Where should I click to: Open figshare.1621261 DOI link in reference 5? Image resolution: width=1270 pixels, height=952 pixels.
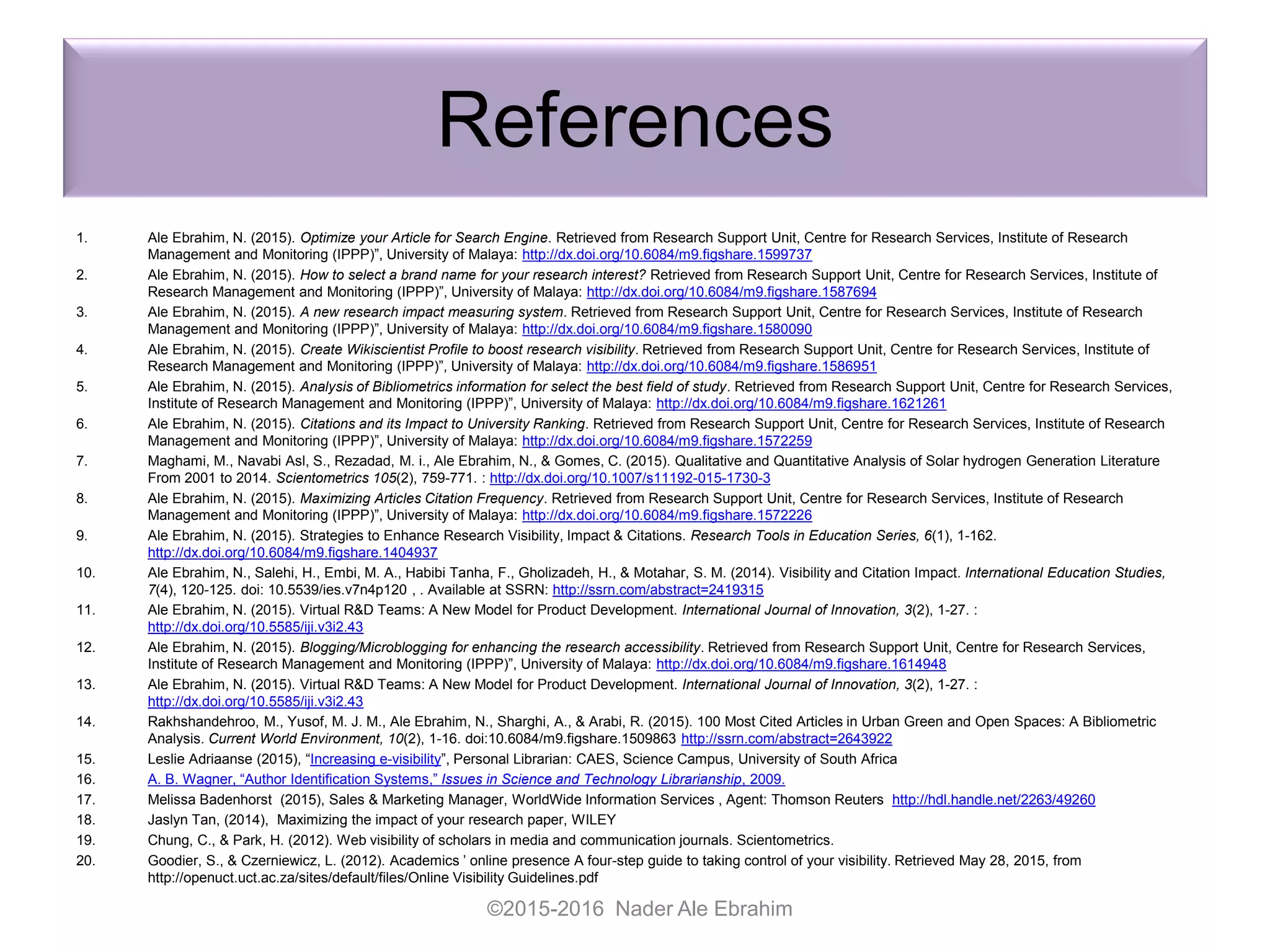(x=801, y=403)
